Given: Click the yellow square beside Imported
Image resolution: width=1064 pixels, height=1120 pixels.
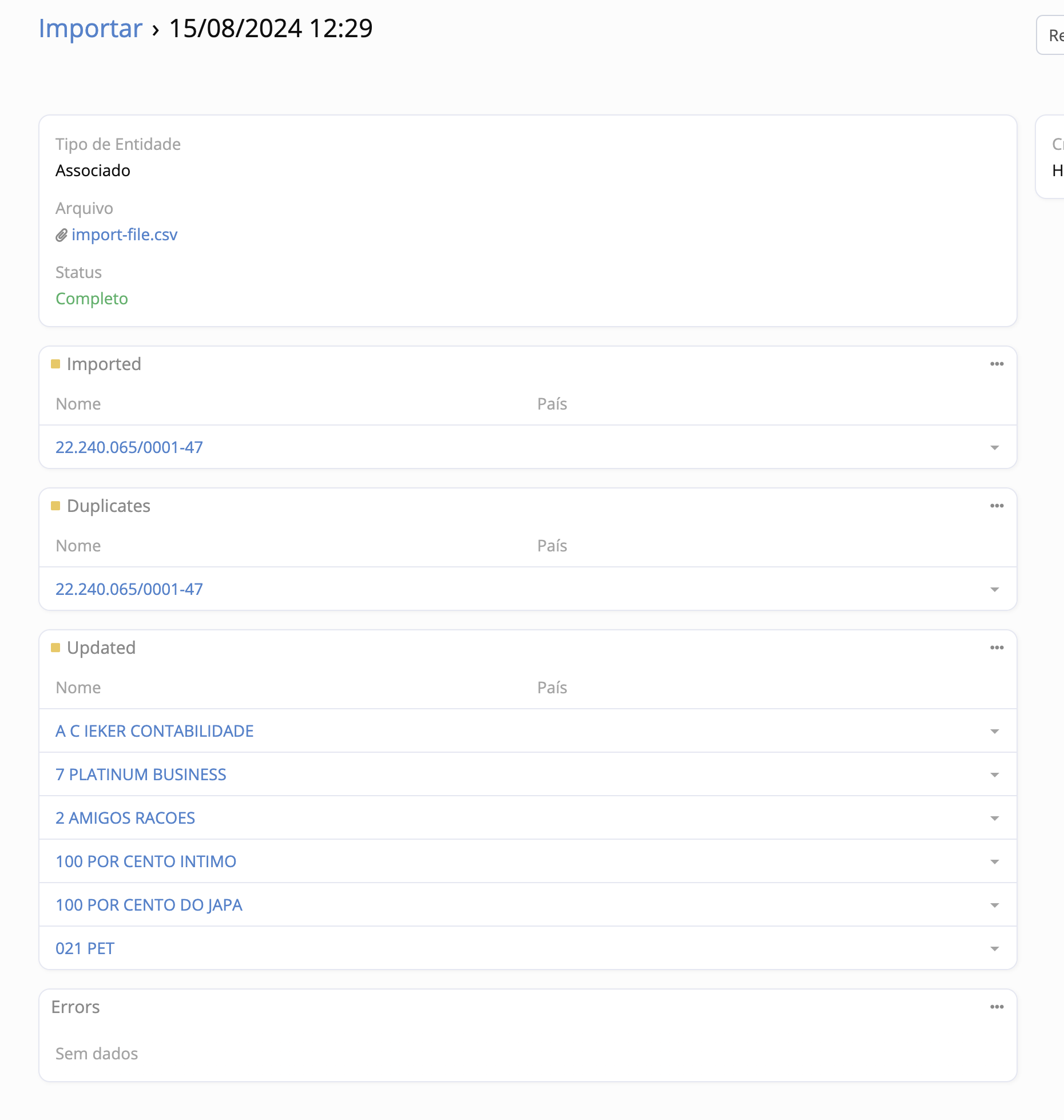Looking at the screenshot, I should (55, 364).
